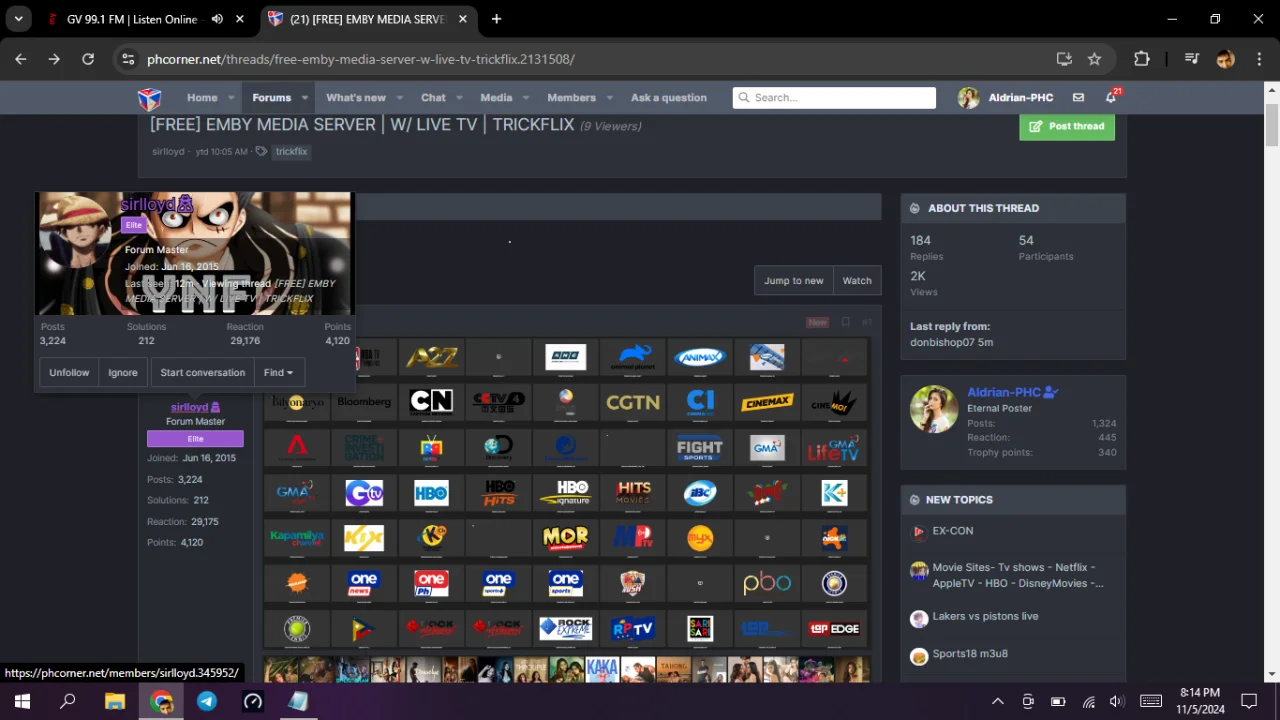Click the CGTN channel logo

point(633,402)
